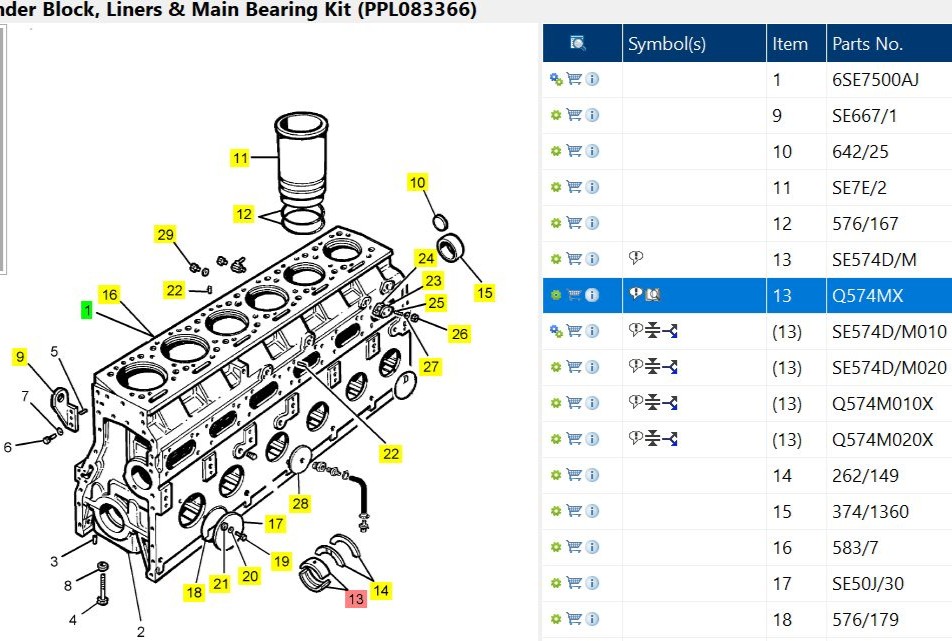Select part number SE574D/M

pyautogui.click(x=874, y=260)
